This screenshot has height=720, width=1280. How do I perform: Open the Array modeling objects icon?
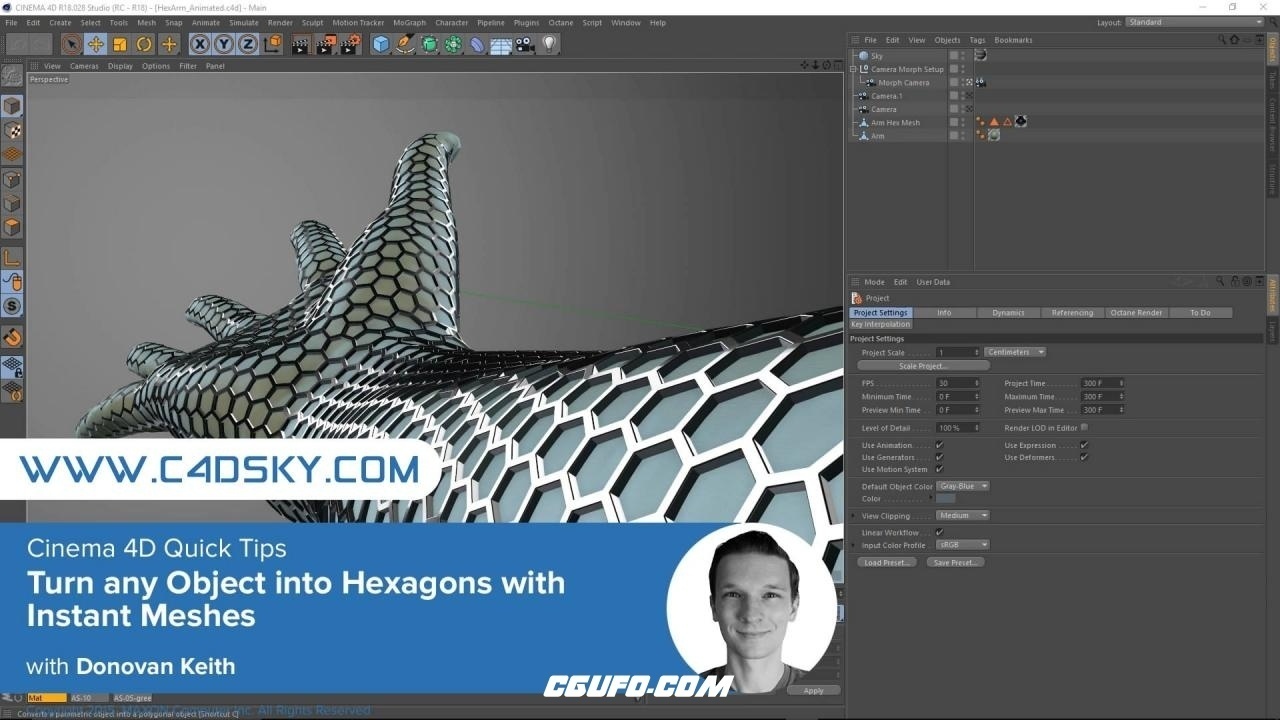click(x=453, y=44)
